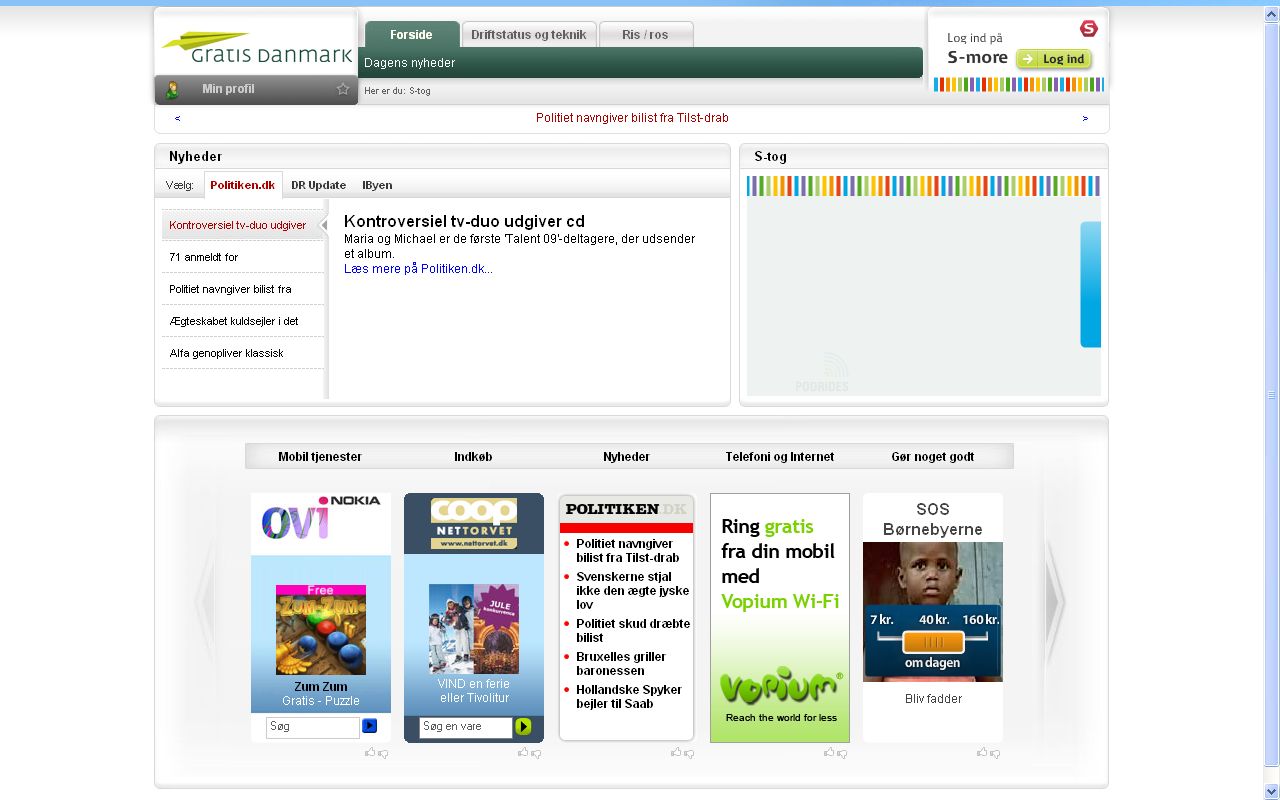Show next news ticker headline with right arrow
Viewport: 1280px width, 800px height.
[1085, 118]
